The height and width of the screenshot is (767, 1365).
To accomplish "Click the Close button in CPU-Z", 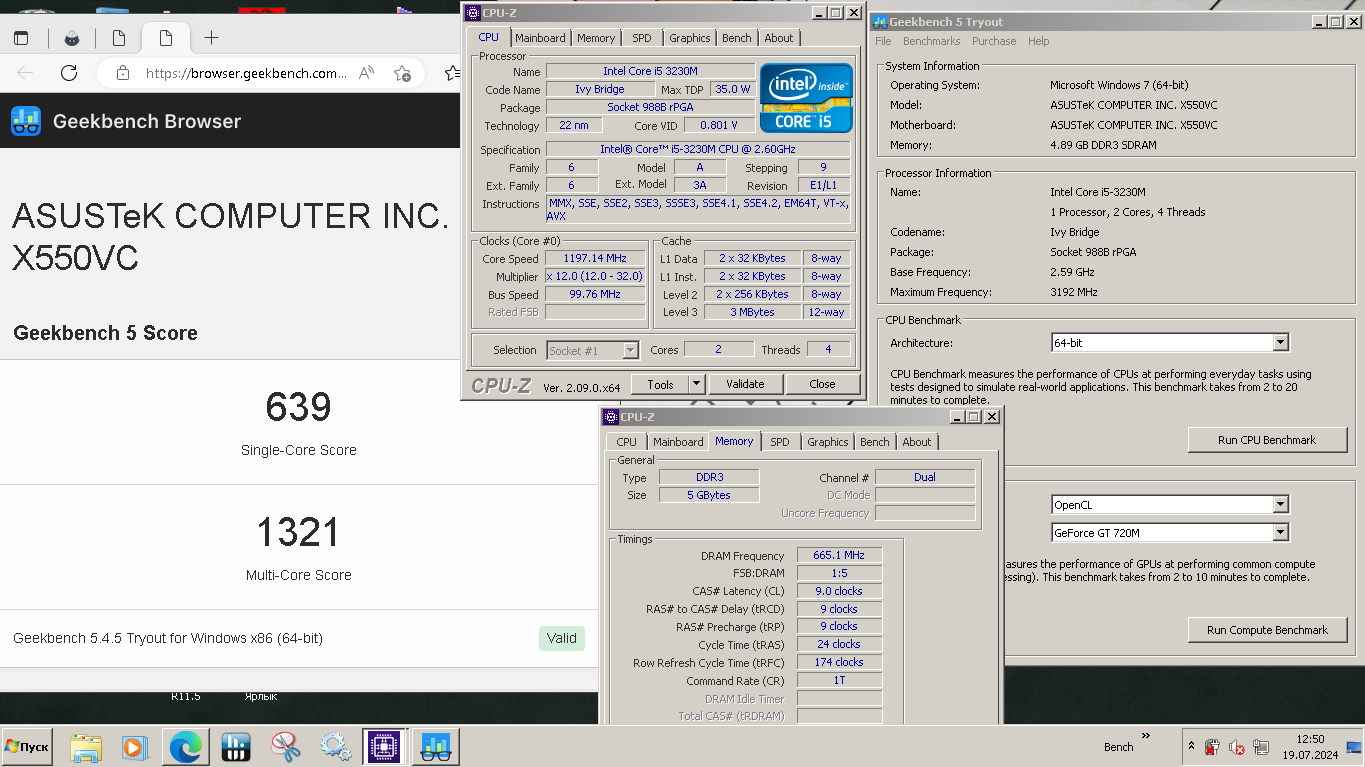I will [x=823, y=384].
